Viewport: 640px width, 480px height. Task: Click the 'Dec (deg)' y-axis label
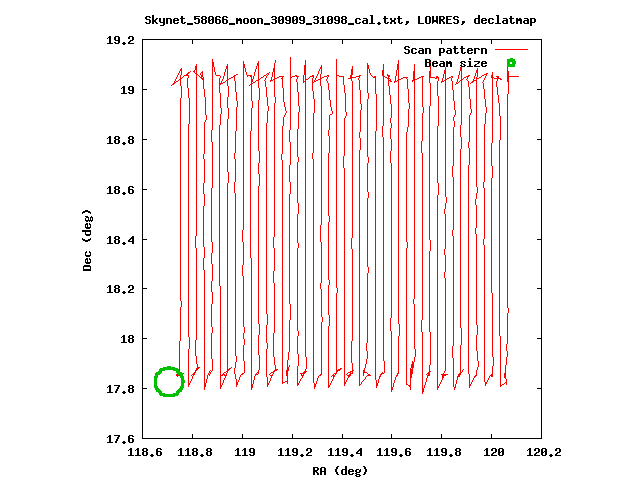(87, 240)
